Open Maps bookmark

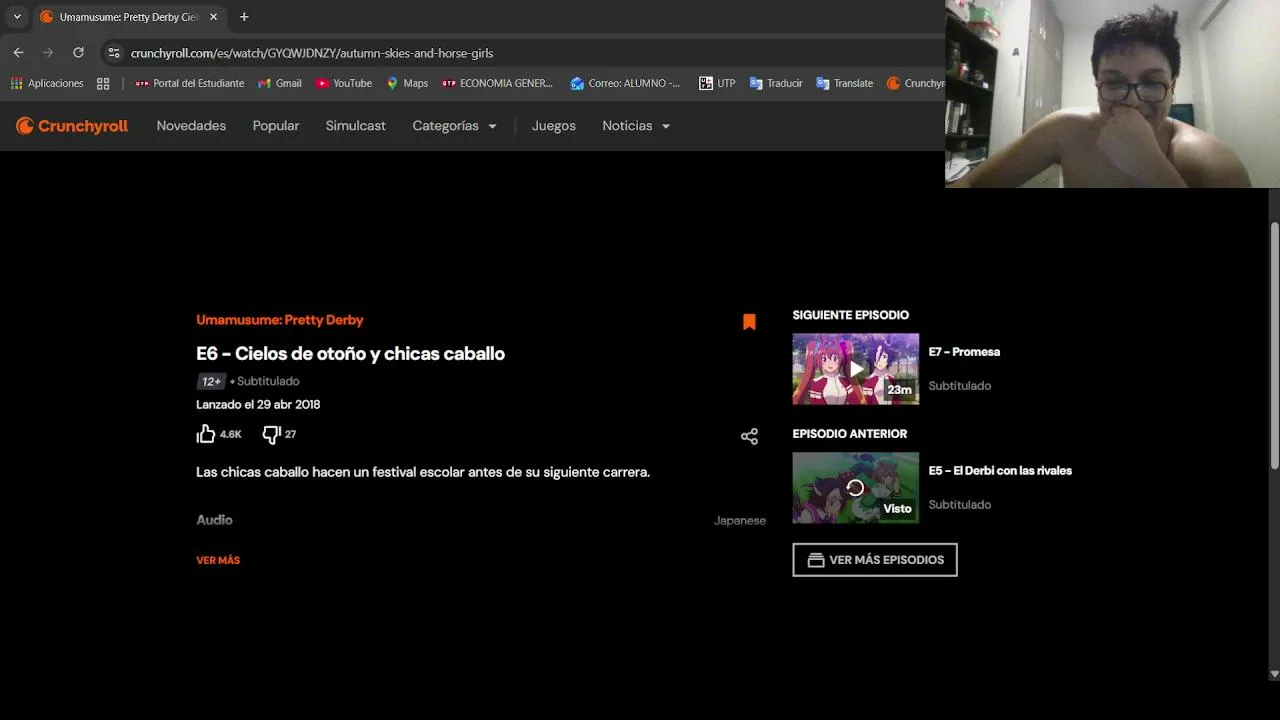pos(407,83)
